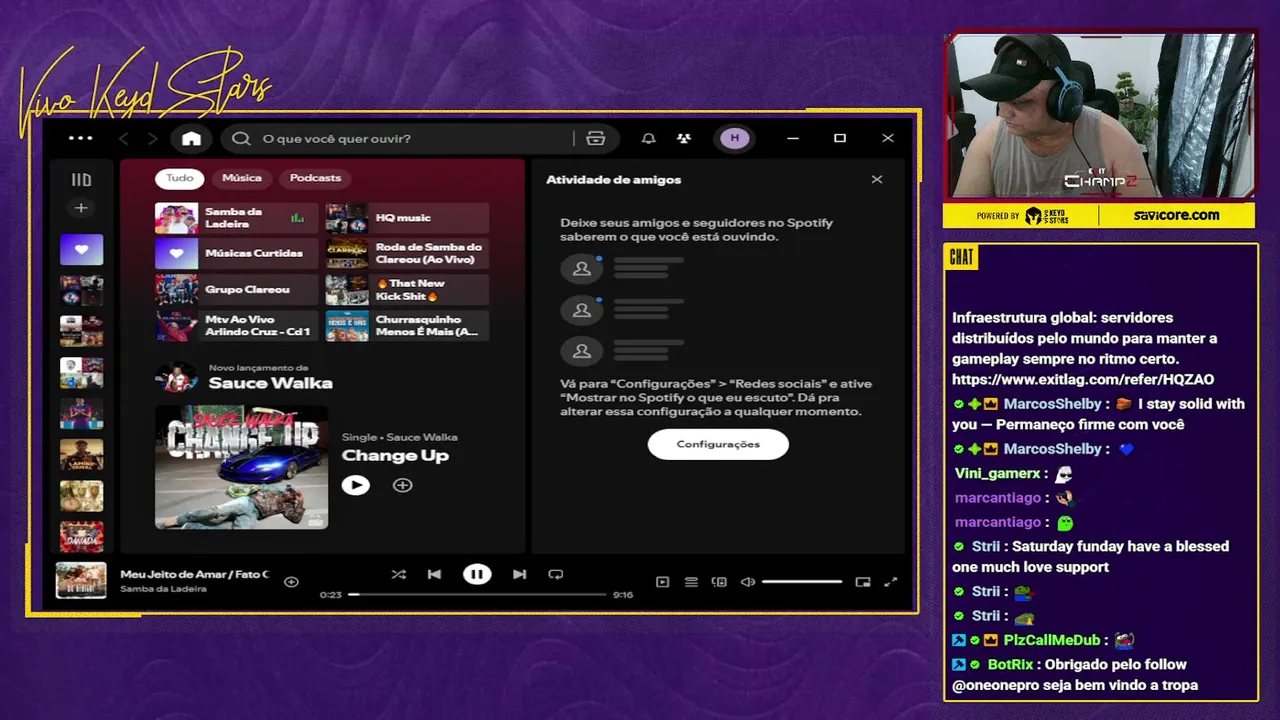Click 'MarcosShelby' in the 'I stay solid' message

[1054, 404]
